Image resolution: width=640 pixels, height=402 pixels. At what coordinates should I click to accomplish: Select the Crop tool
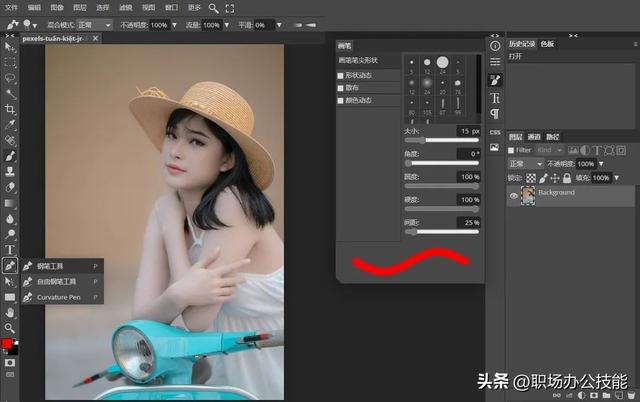pyautogui.click(x=10, y=109)
